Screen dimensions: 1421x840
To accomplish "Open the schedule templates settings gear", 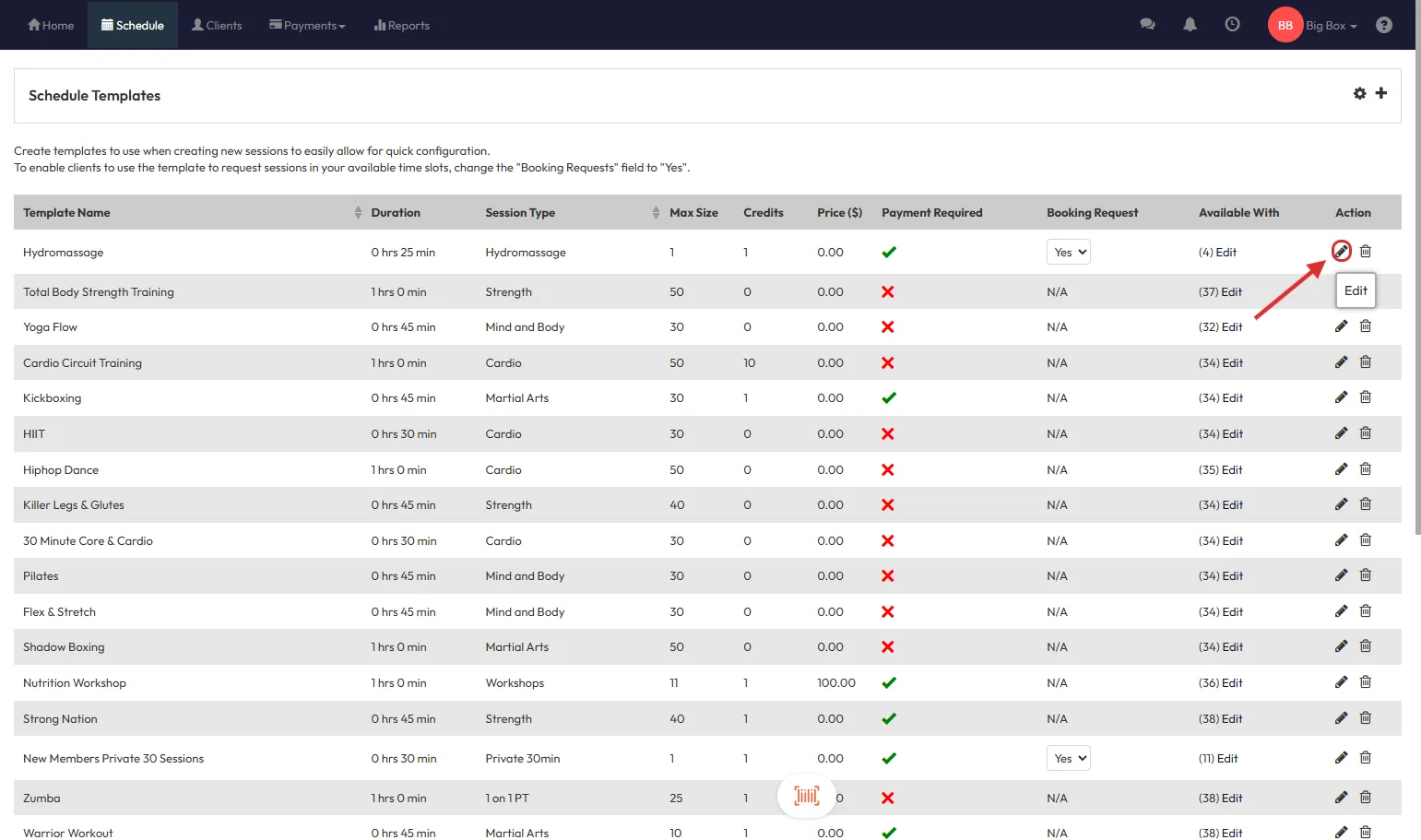I will pos(1359,93).
